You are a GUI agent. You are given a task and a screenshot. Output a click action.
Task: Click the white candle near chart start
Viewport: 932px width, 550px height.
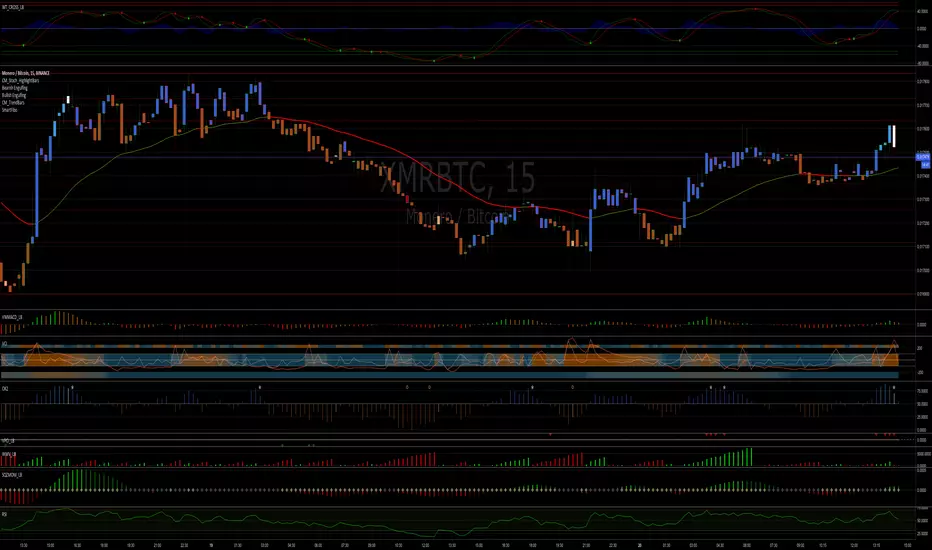click(68, 100)
